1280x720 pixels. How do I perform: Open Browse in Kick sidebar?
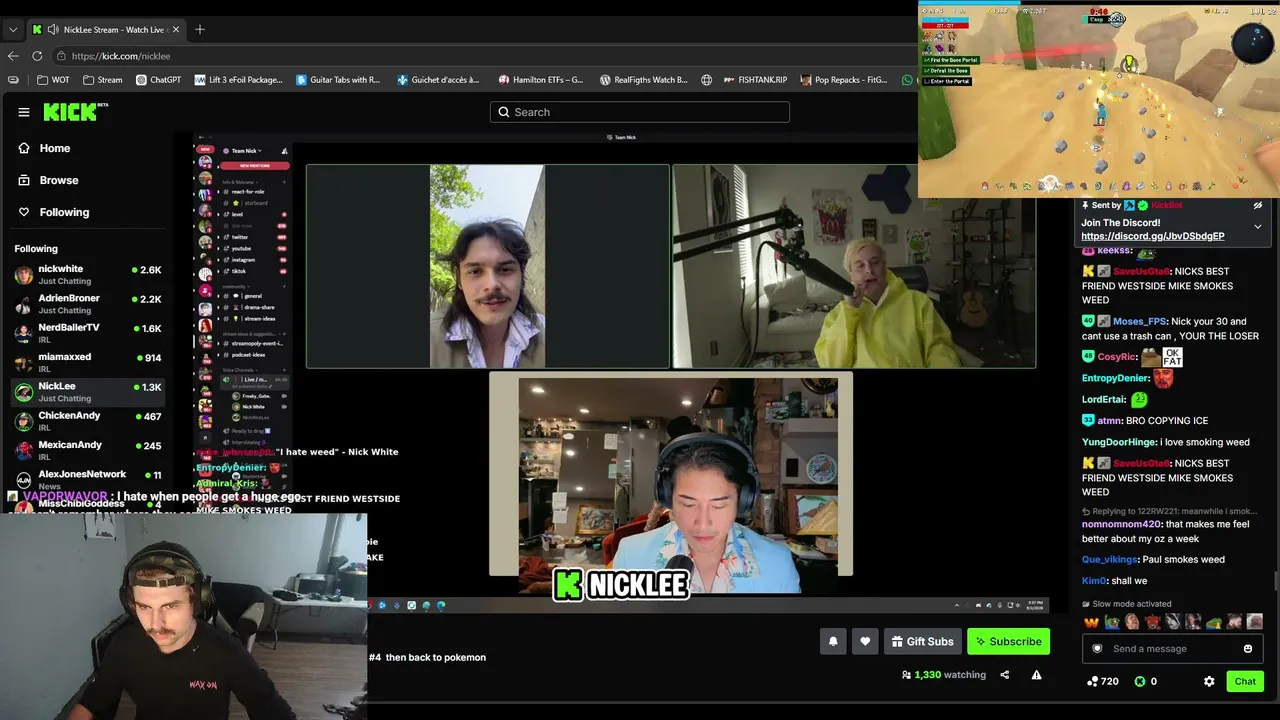pos(48,180)
